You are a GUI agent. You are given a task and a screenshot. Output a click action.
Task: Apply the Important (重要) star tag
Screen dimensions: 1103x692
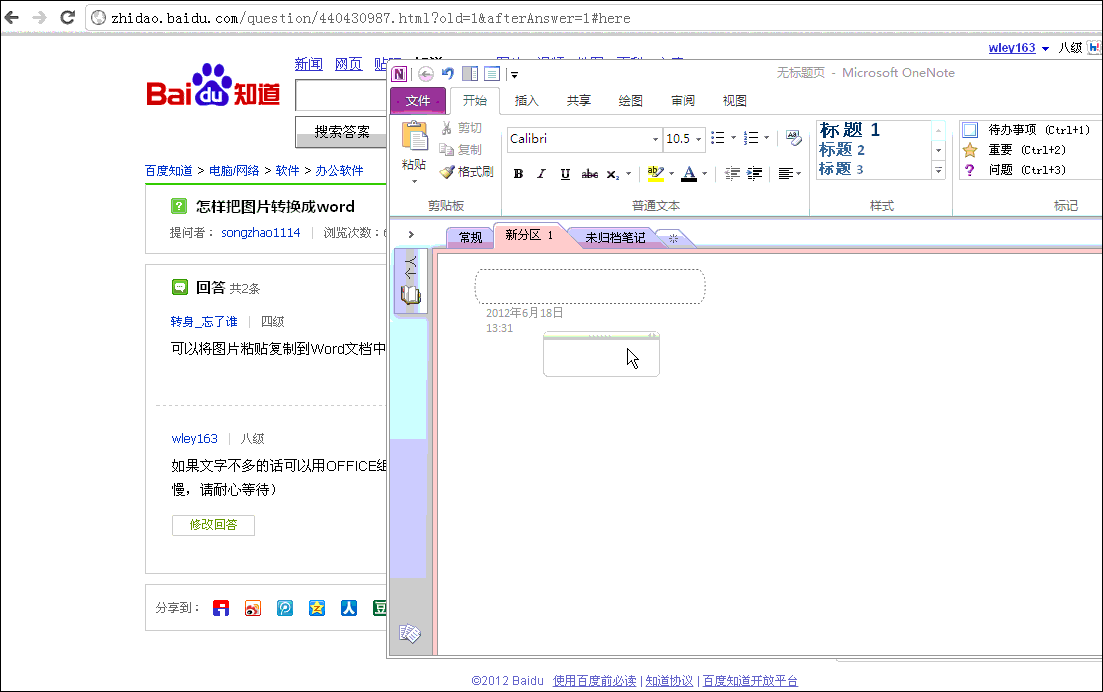point(969,150)
